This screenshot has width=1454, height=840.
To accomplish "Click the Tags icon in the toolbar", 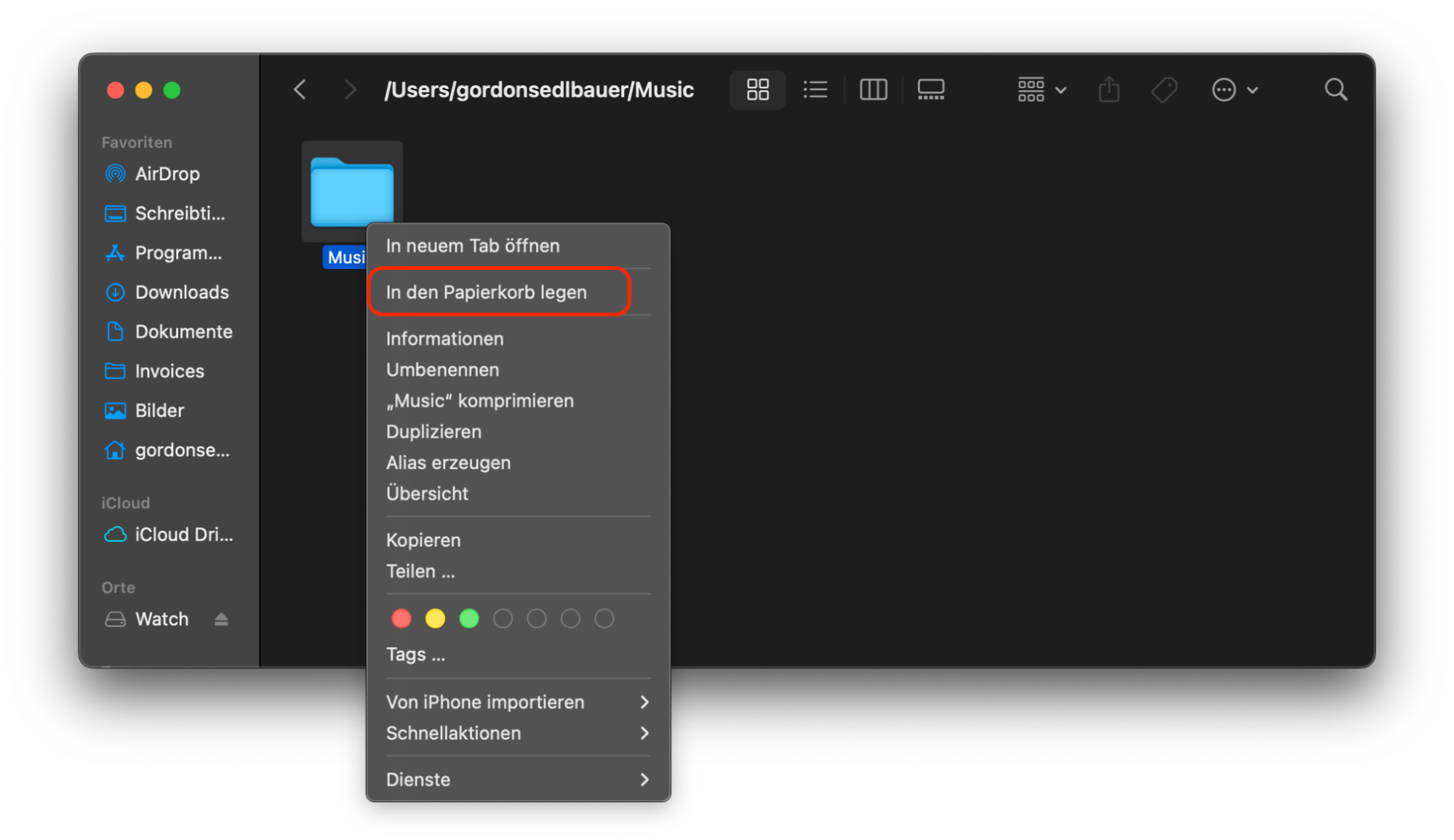I will click(x=1164, y=89).
